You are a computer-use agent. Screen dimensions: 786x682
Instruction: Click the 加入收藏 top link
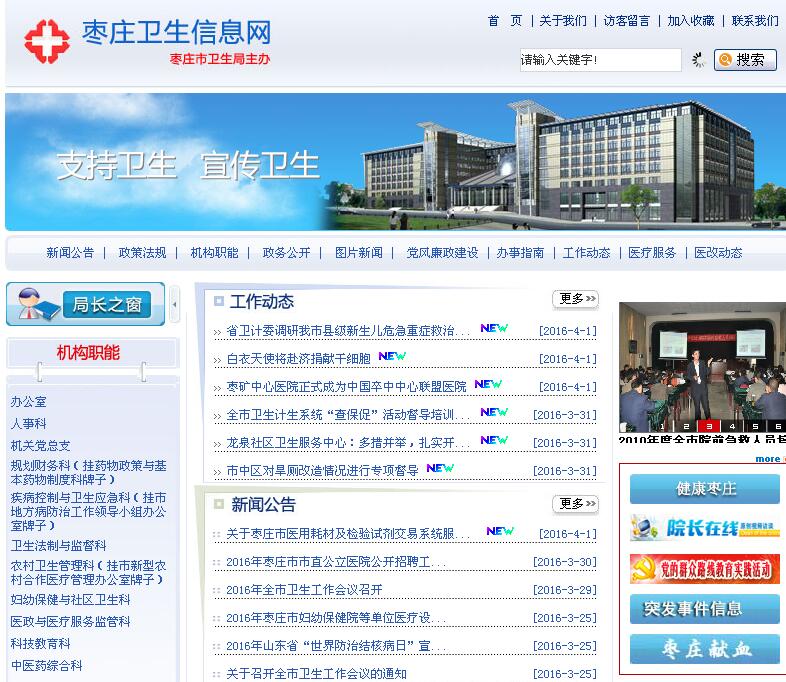click(691, 20)
